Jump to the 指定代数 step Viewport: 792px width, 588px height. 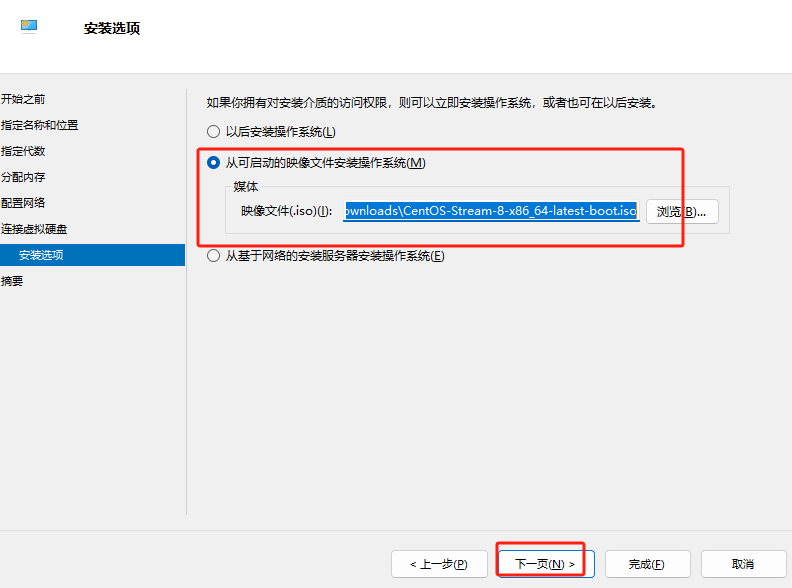click(23, 151)
